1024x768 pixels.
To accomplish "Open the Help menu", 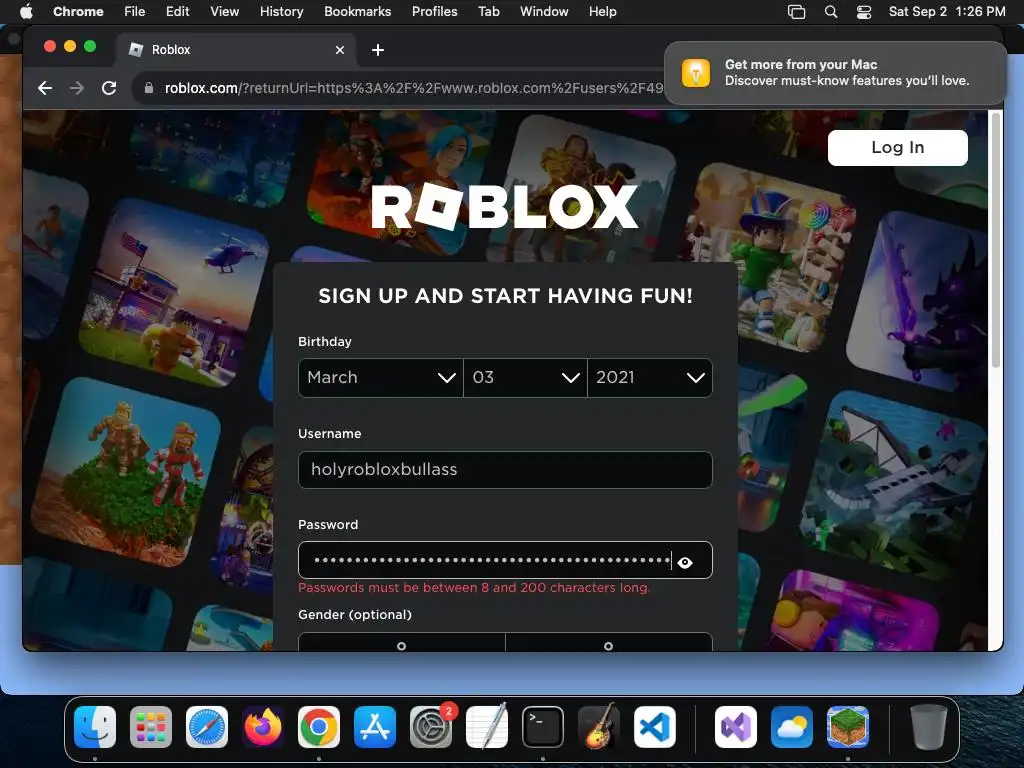I will (602, 11).
